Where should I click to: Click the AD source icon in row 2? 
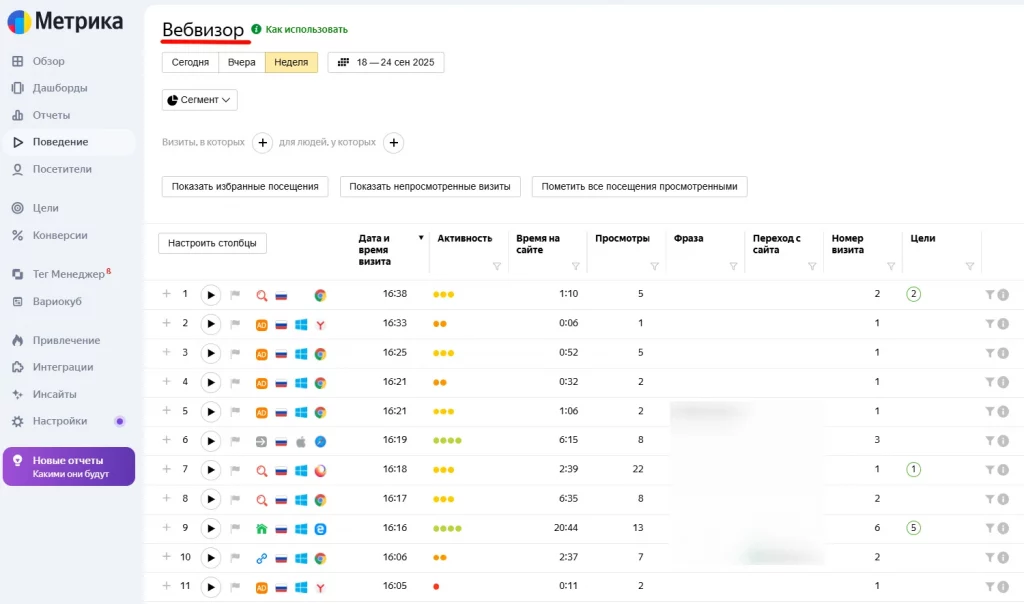click(261, 324)
